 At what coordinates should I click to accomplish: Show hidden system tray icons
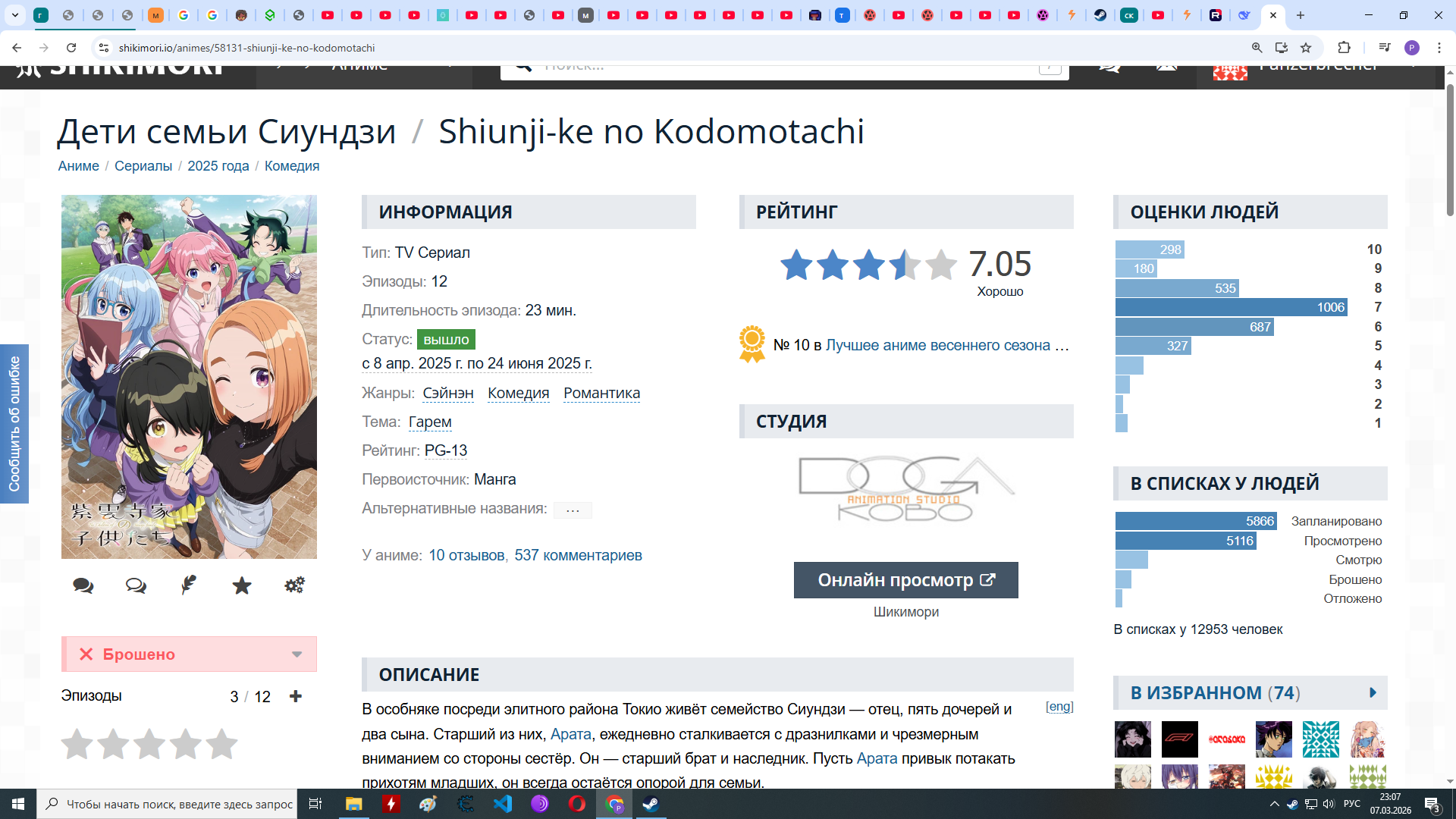tap(1274, 804)
